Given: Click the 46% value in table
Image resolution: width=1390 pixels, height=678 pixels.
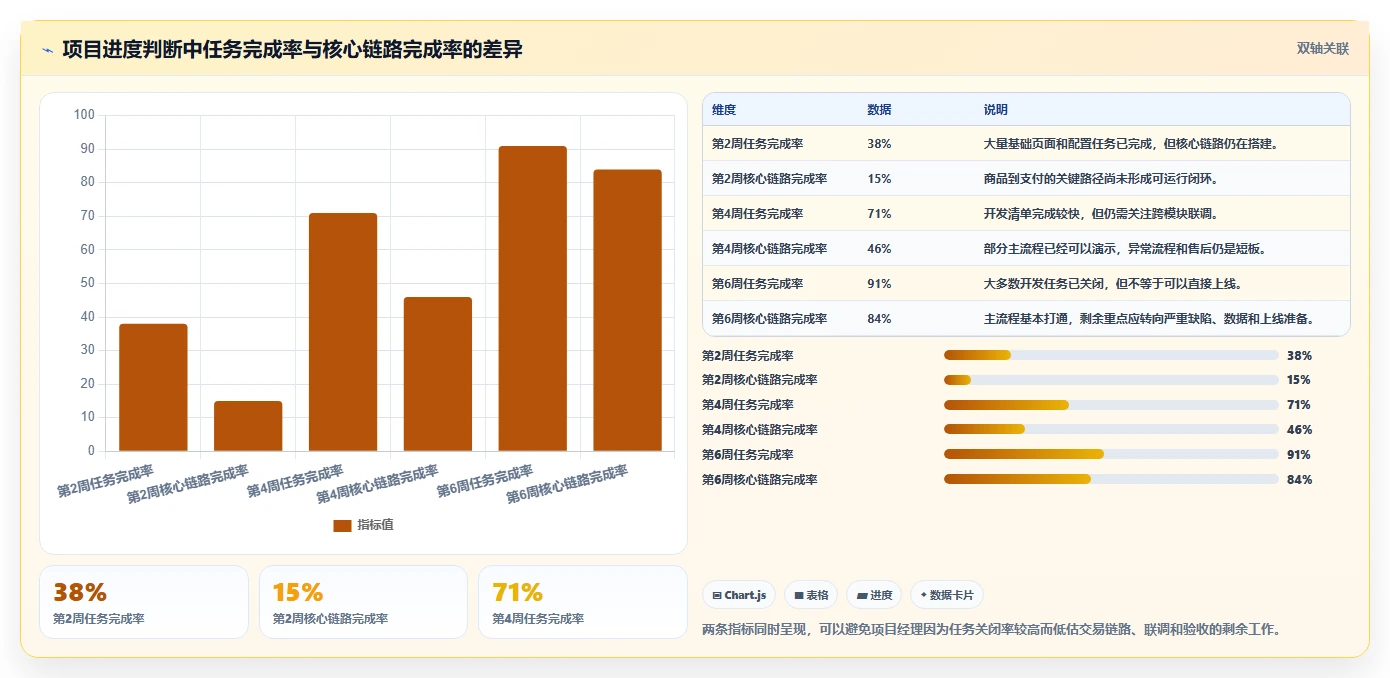Looking at the screenshot, I should [879, 249].
